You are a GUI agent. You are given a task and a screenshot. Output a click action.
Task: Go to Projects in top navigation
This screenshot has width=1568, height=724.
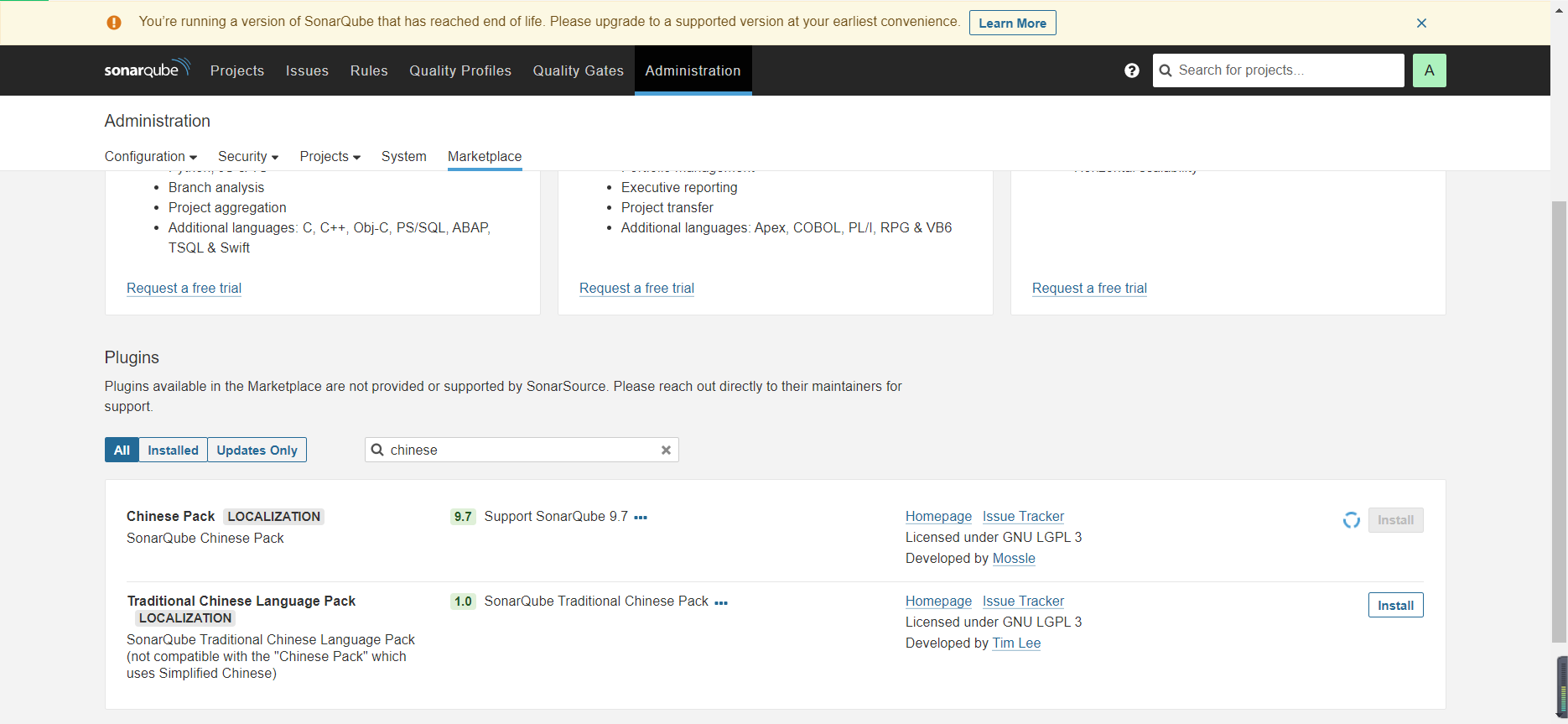[237, 70]
